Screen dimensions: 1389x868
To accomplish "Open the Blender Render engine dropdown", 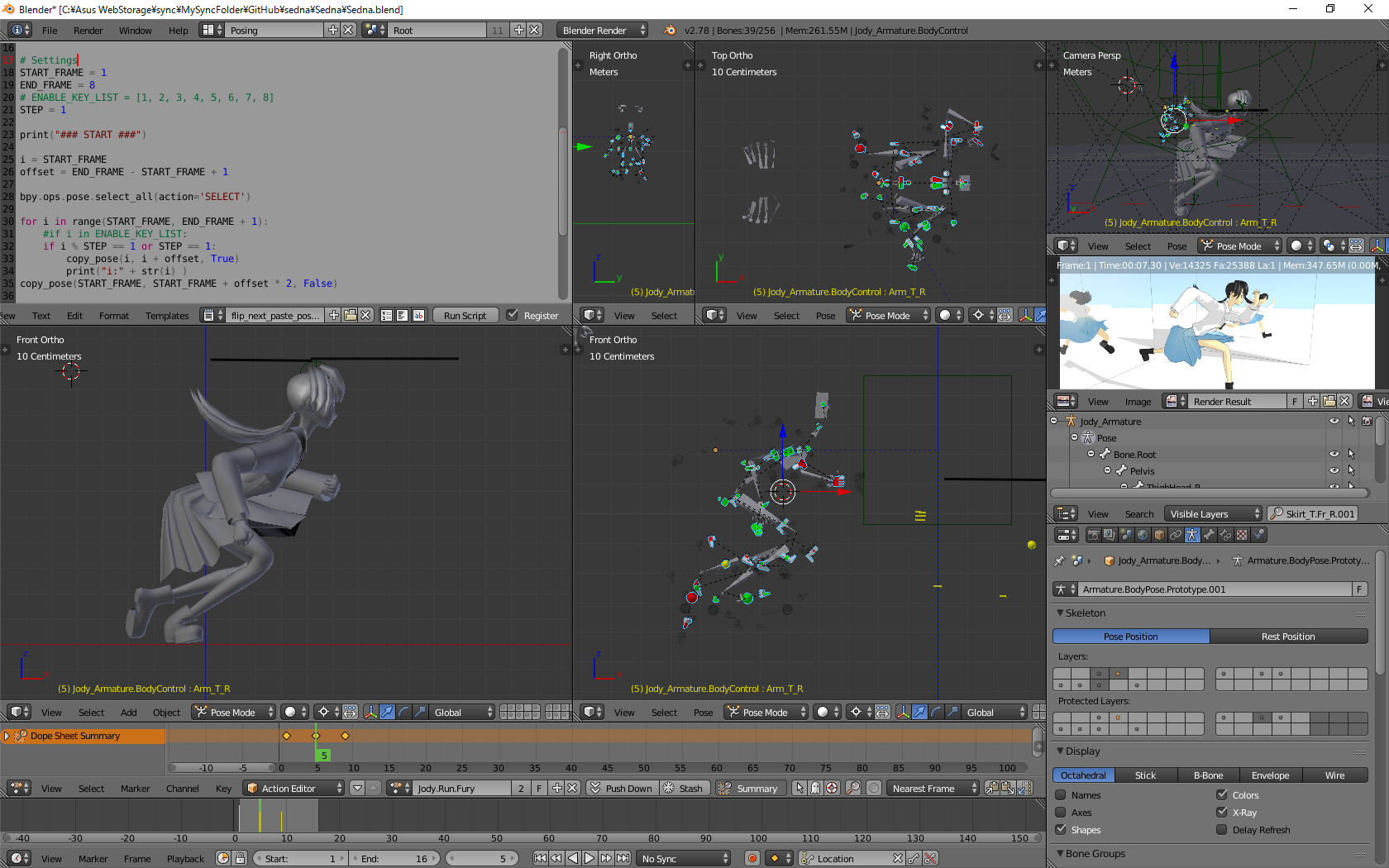I will (603, 30).
